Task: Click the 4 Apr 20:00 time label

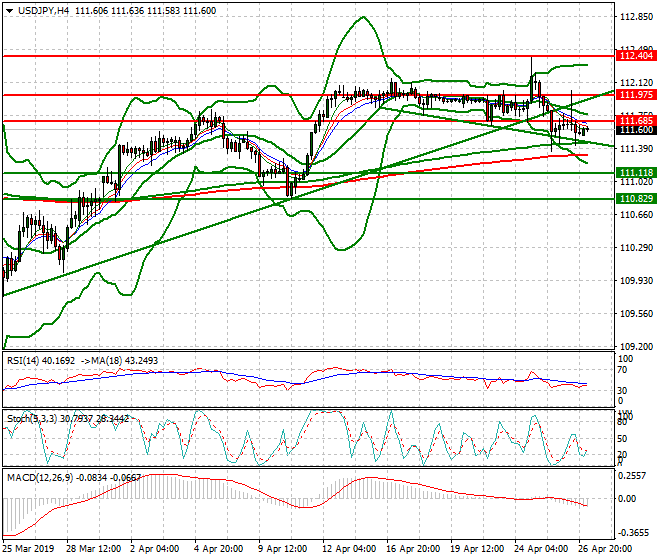Action: (218, 549)
